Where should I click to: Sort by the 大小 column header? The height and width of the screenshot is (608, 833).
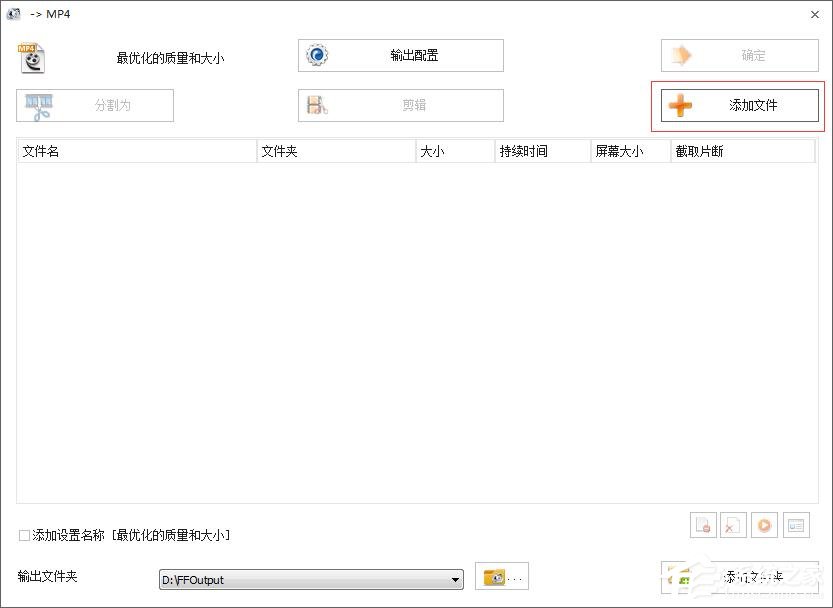pyautogui.click(x=455, y=151)
